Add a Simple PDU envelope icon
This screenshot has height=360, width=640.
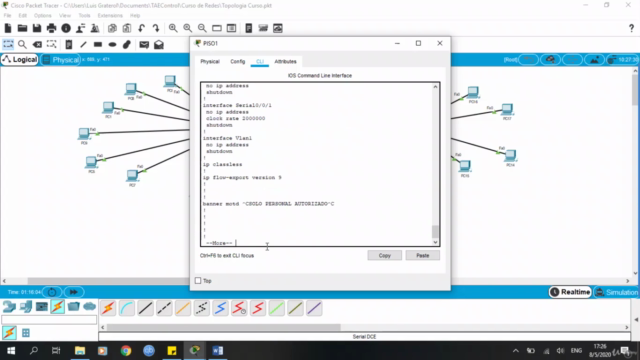coord(144,44)
